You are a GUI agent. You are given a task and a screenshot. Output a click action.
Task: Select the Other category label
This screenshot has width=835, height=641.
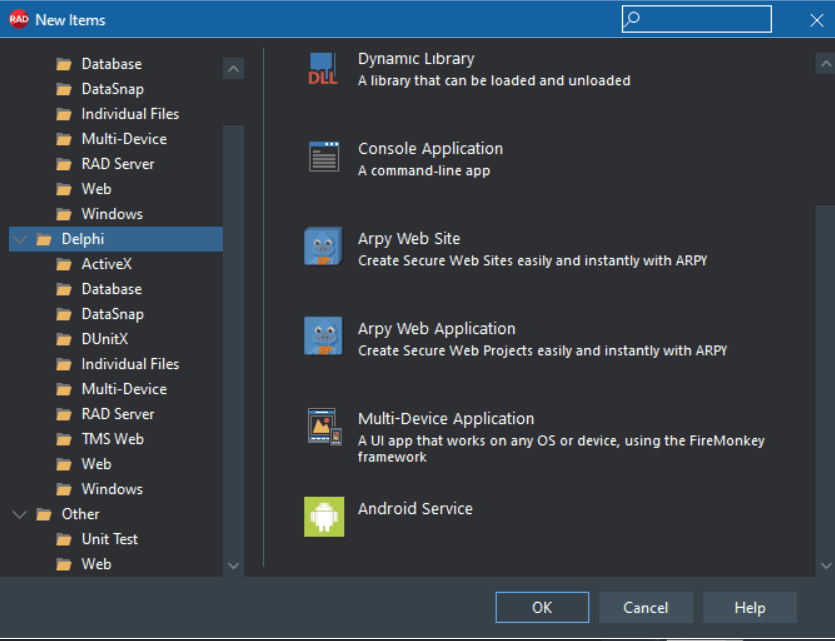[x=80, y=514]
